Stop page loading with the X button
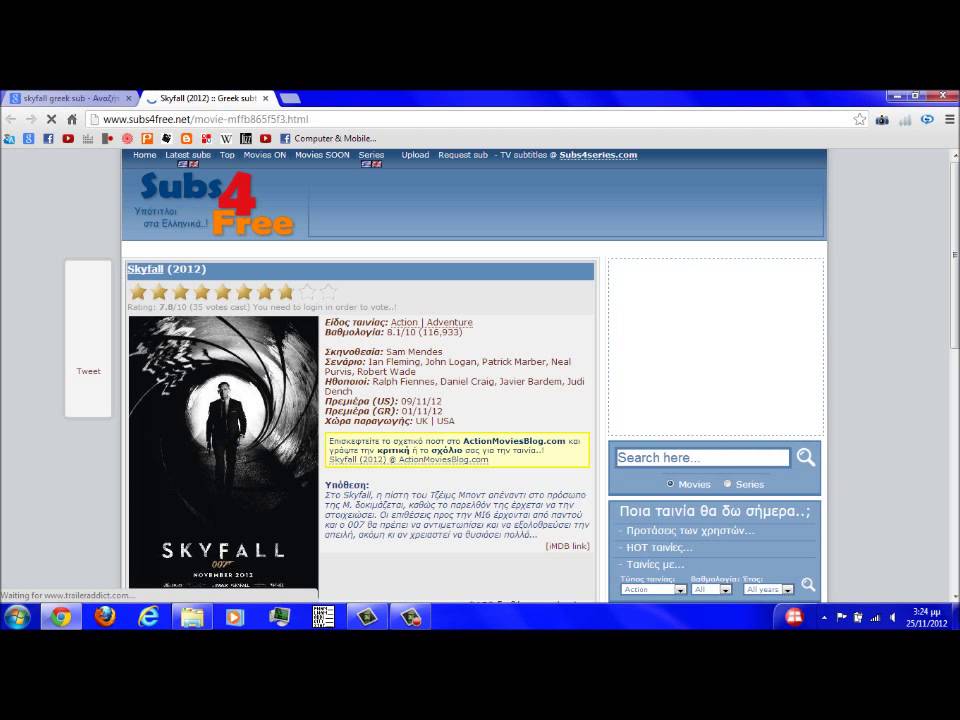 coord(51,119)
